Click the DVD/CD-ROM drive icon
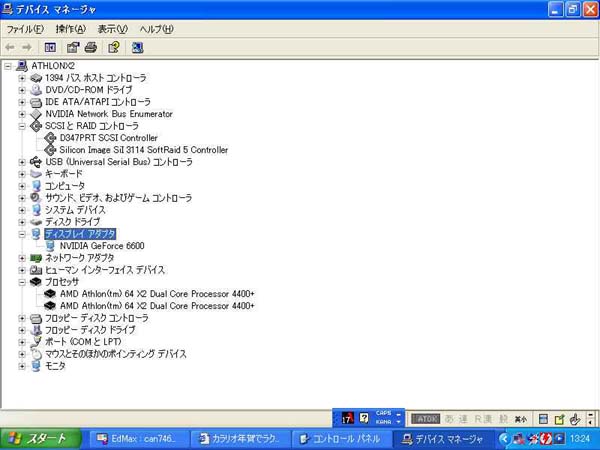Screen dimensions: 600x450 click(36, 90)
